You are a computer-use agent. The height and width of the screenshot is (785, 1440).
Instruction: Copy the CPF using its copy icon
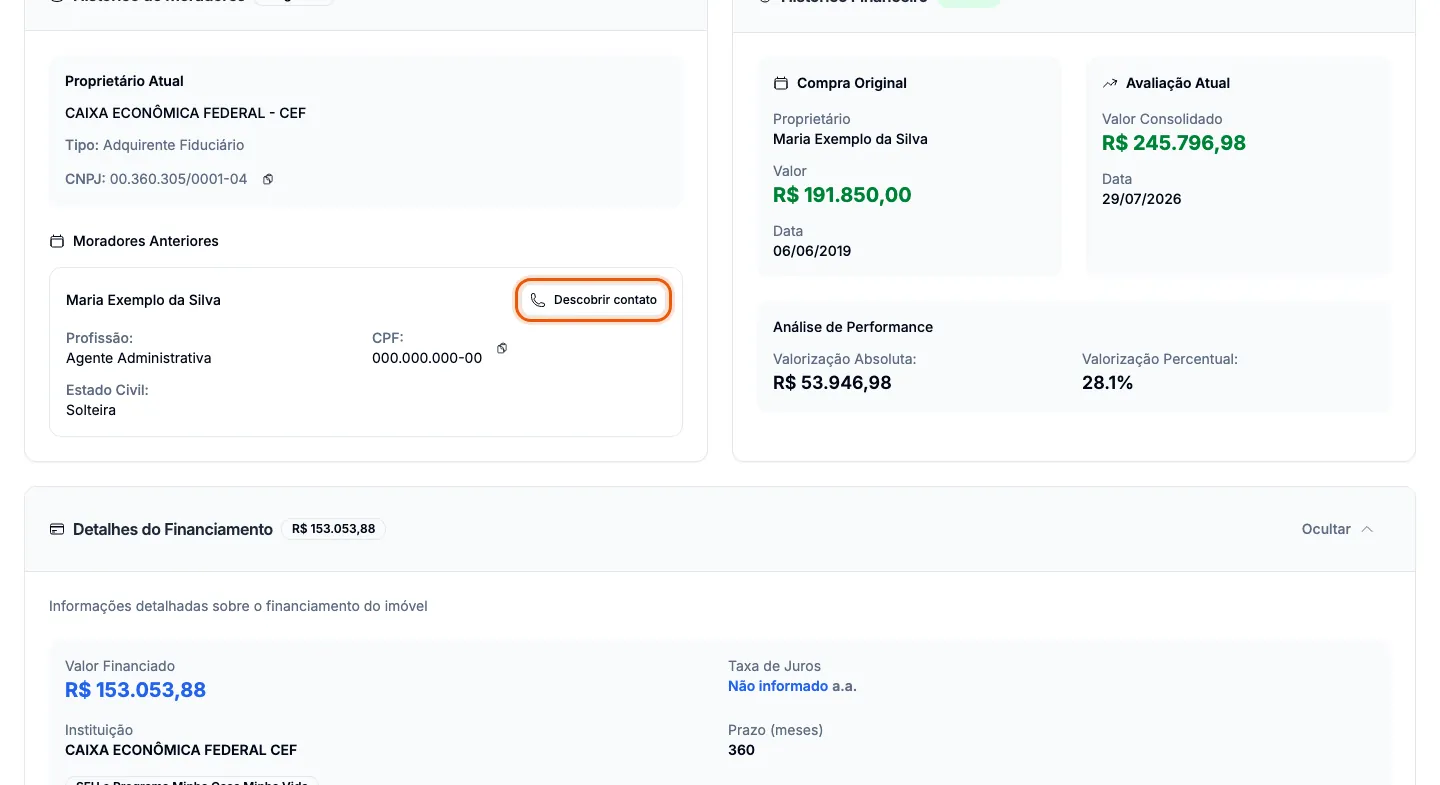coord(502,348)
